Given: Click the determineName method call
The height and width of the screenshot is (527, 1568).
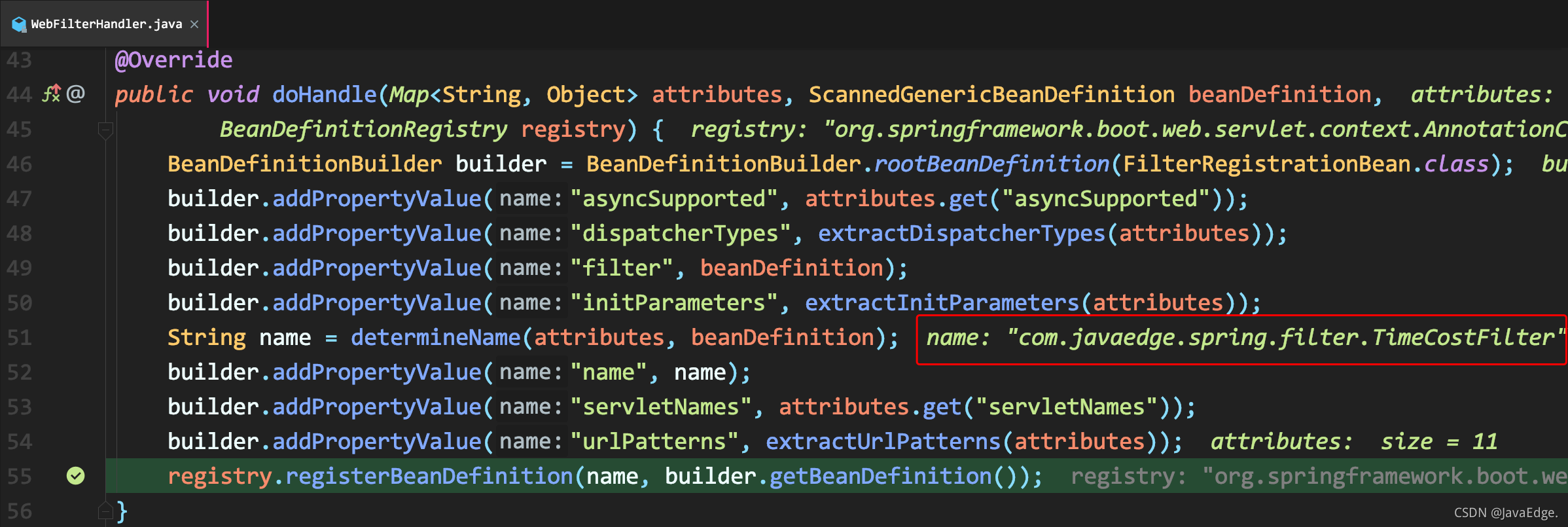Looking at the screenshot, I should pos(436,338).
